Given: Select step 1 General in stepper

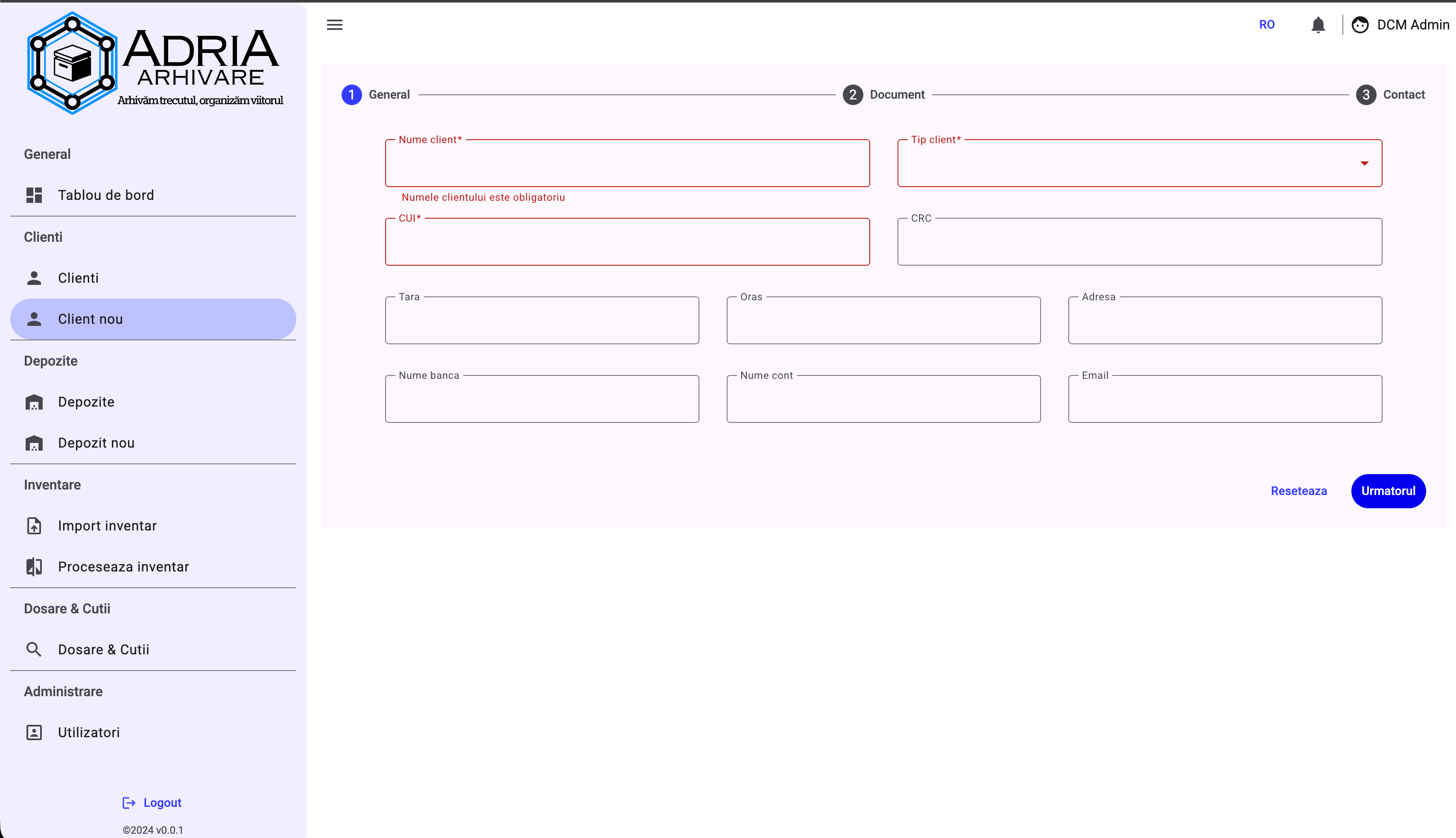Looking at the screenshot, I should point(376,94).
